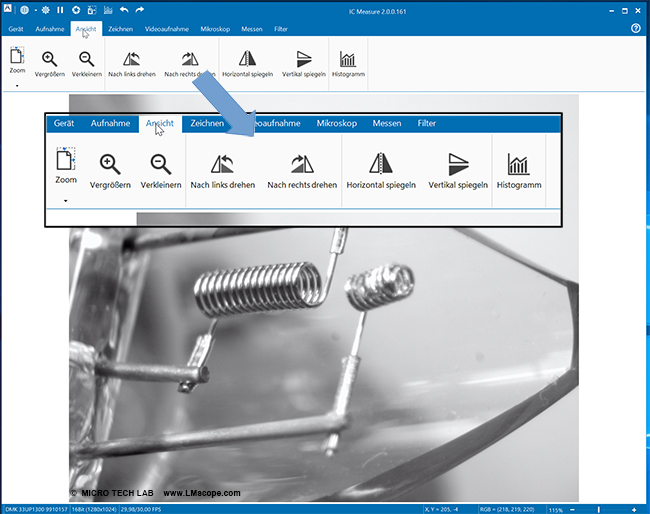Viewport: 650px width, 514px height.
Task: Pause live video with pause icon
Action: click(59, 10)
